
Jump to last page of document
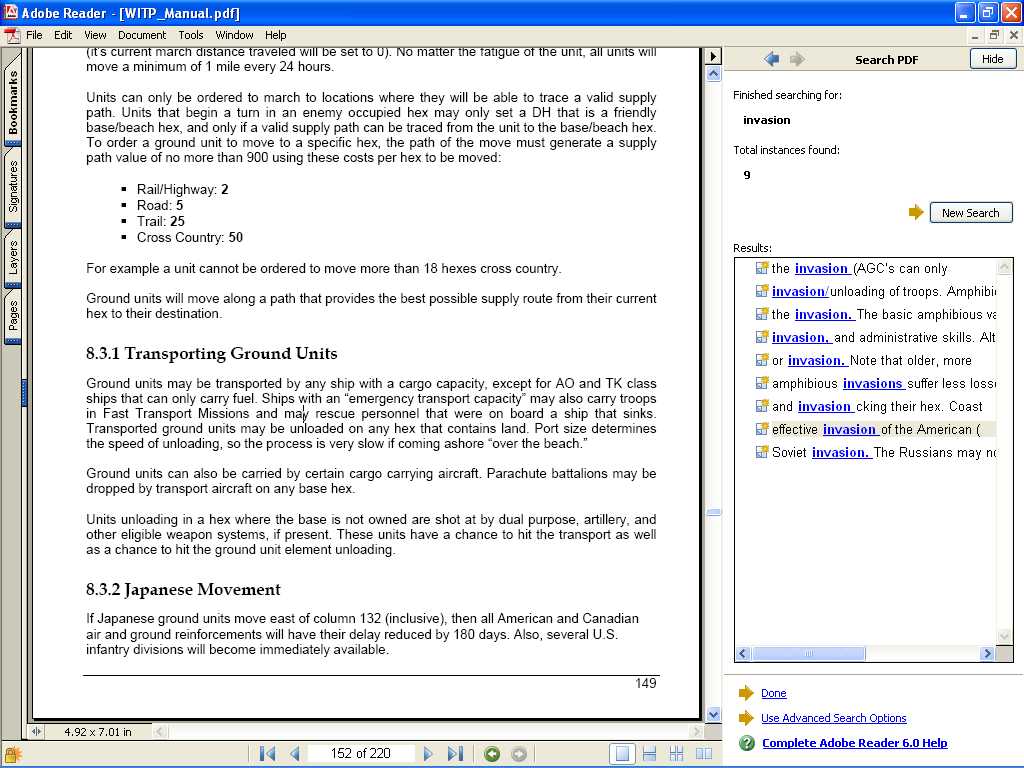pyautogui.click(x=455, y=754)
